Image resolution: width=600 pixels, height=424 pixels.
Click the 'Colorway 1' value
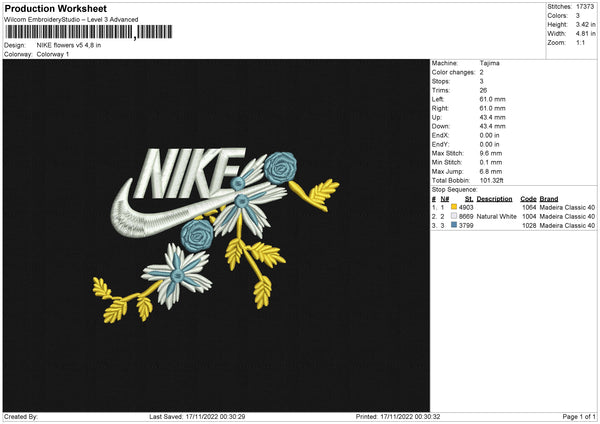pos(53,54)
